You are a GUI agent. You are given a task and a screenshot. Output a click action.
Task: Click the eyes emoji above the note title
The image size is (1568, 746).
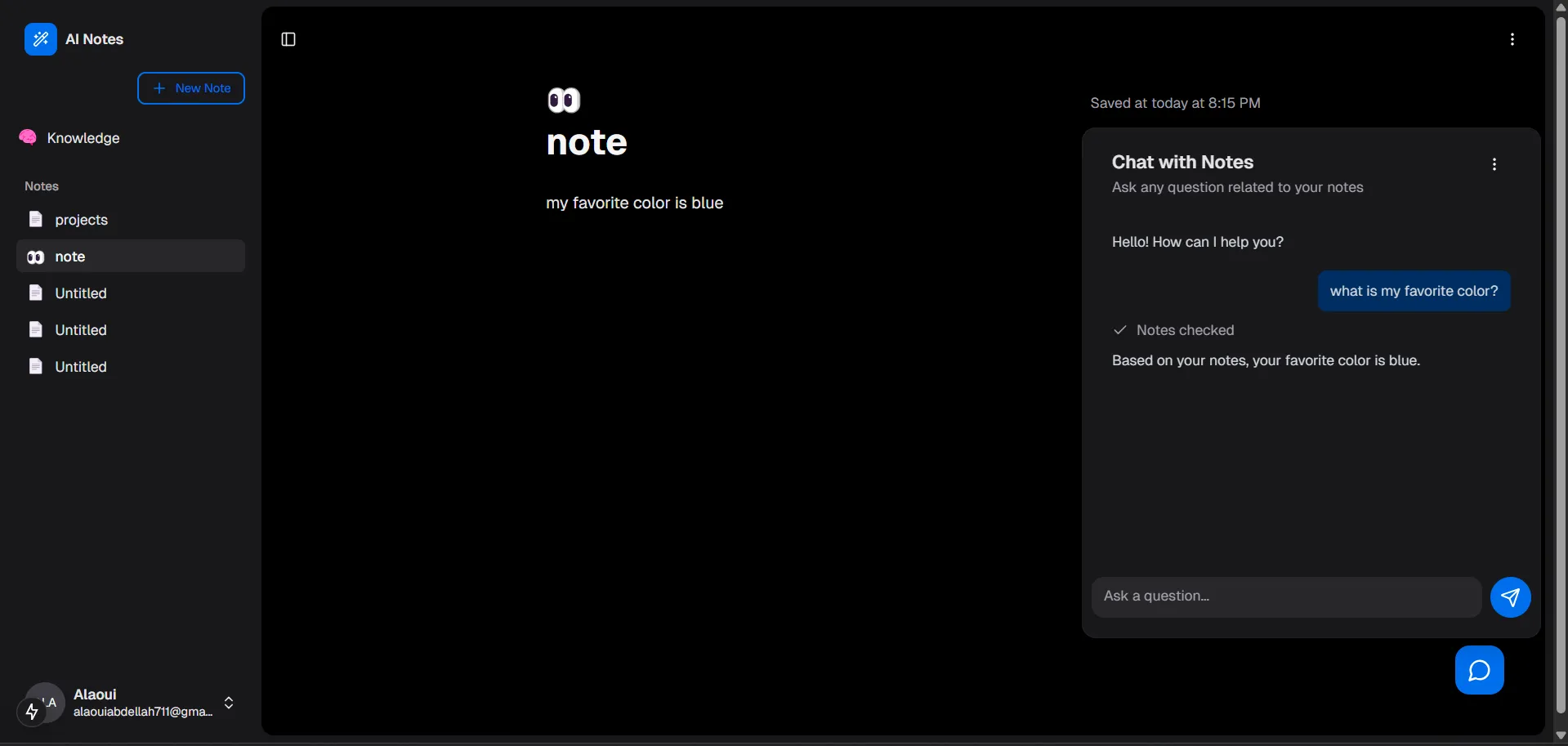tap(564, 100)
